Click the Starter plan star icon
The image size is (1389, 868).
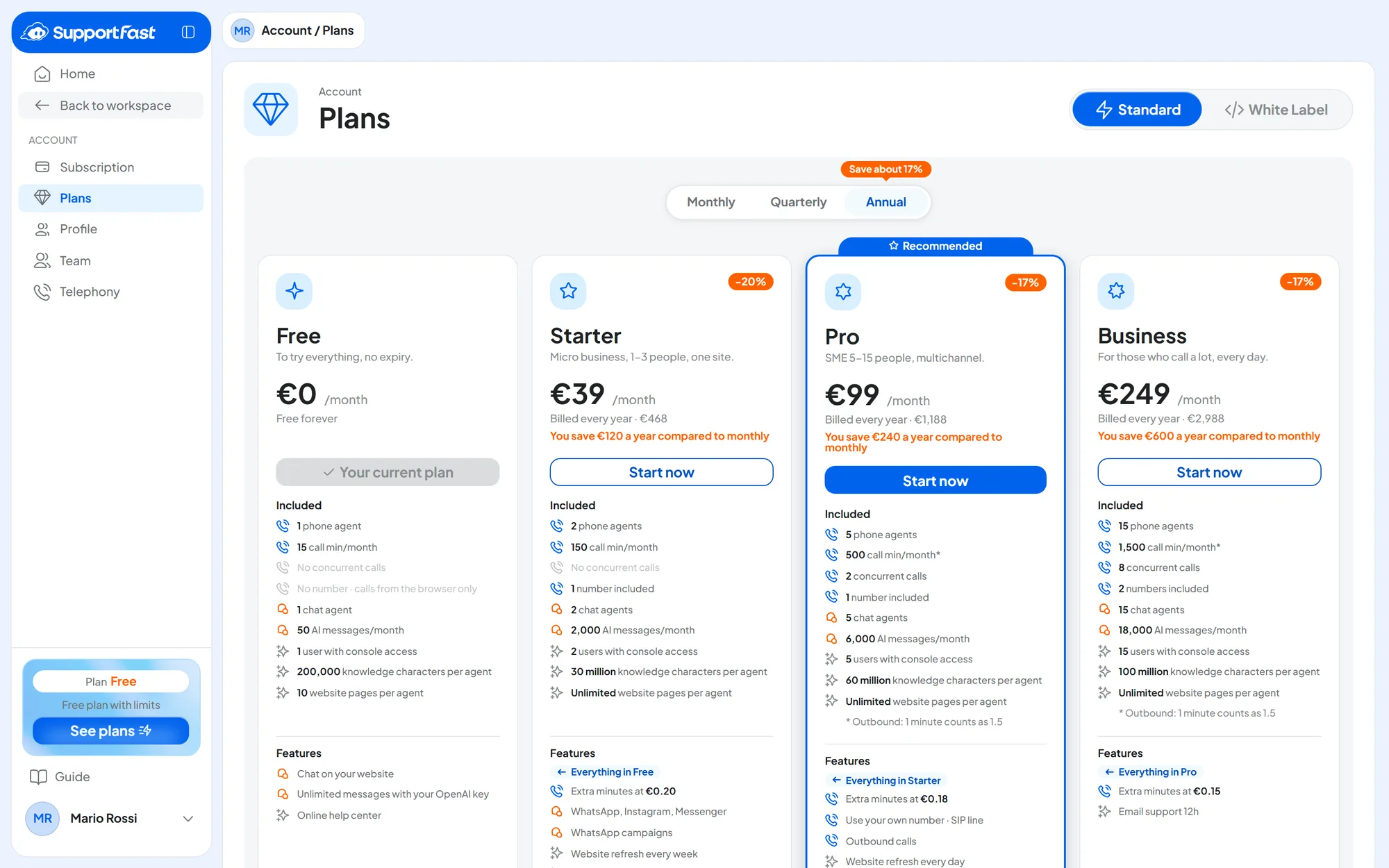click(568, 291)
